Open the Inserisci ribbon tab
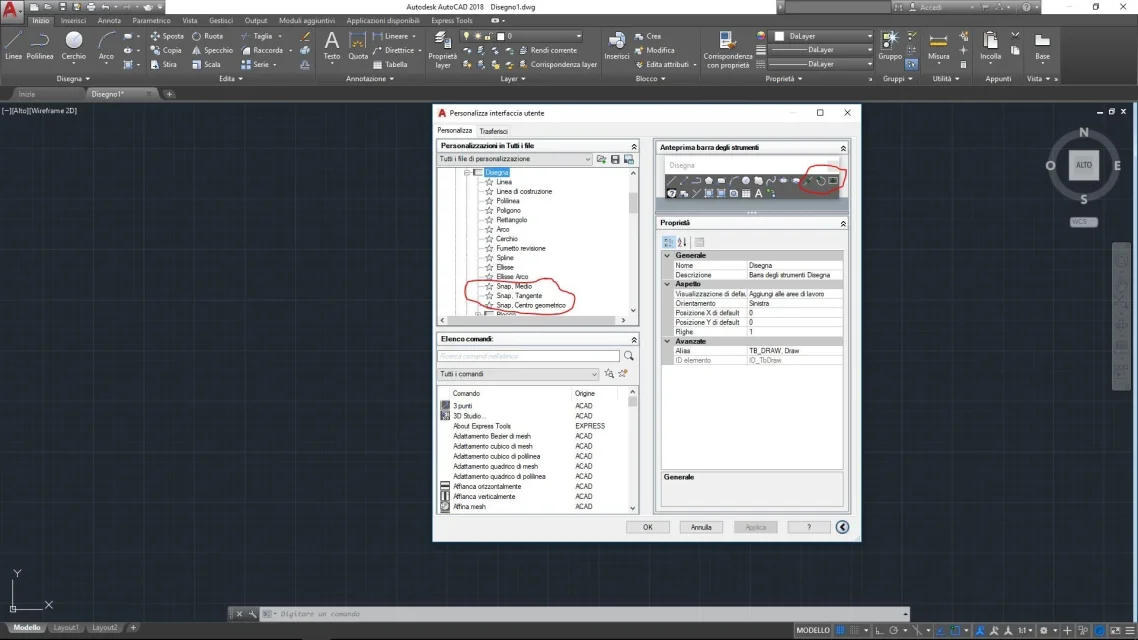Viewport: 1138px width, 640px height. point(73,21)
